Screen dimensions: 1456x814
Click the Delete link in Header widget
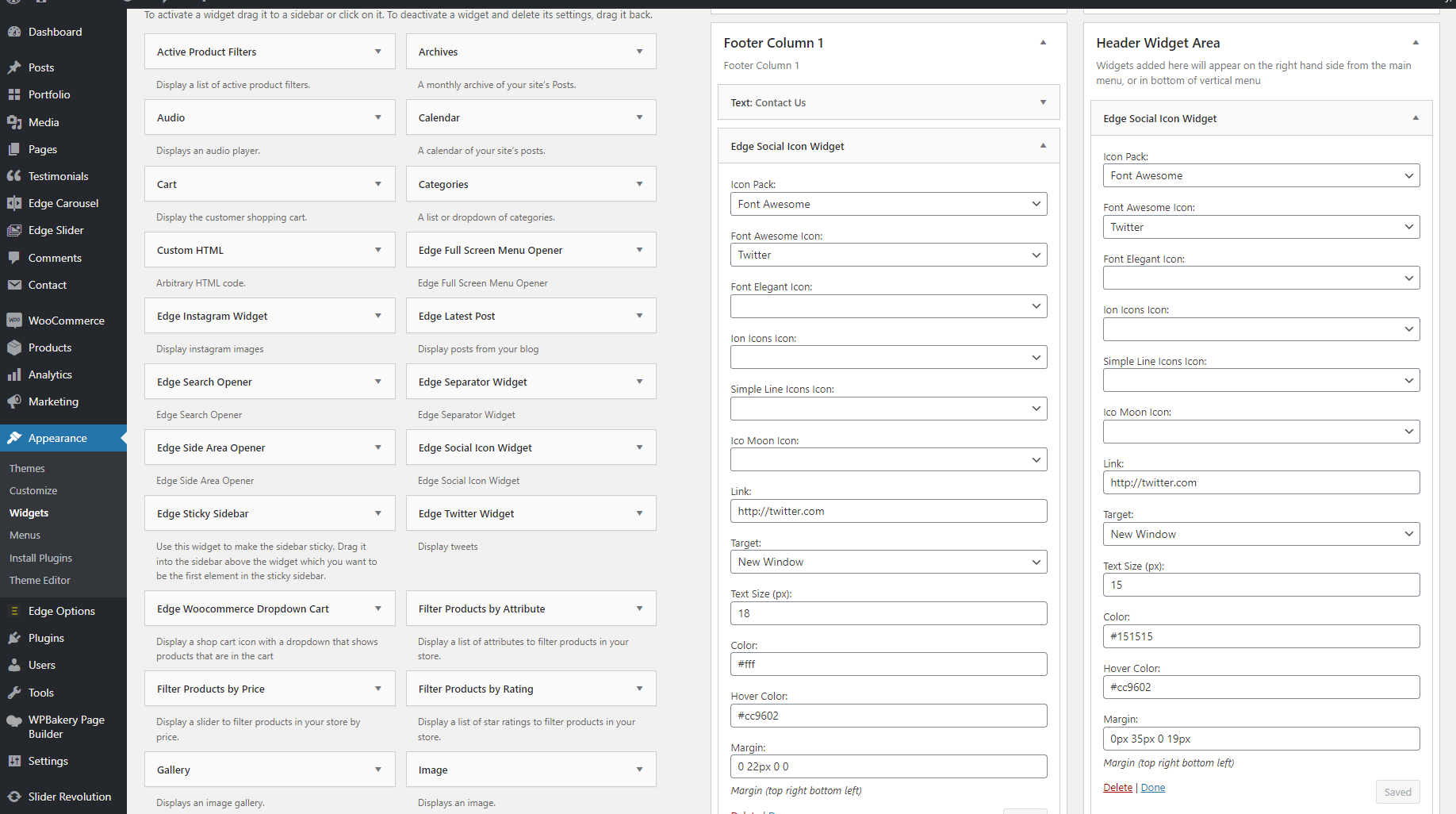(x=1117, y=788)
